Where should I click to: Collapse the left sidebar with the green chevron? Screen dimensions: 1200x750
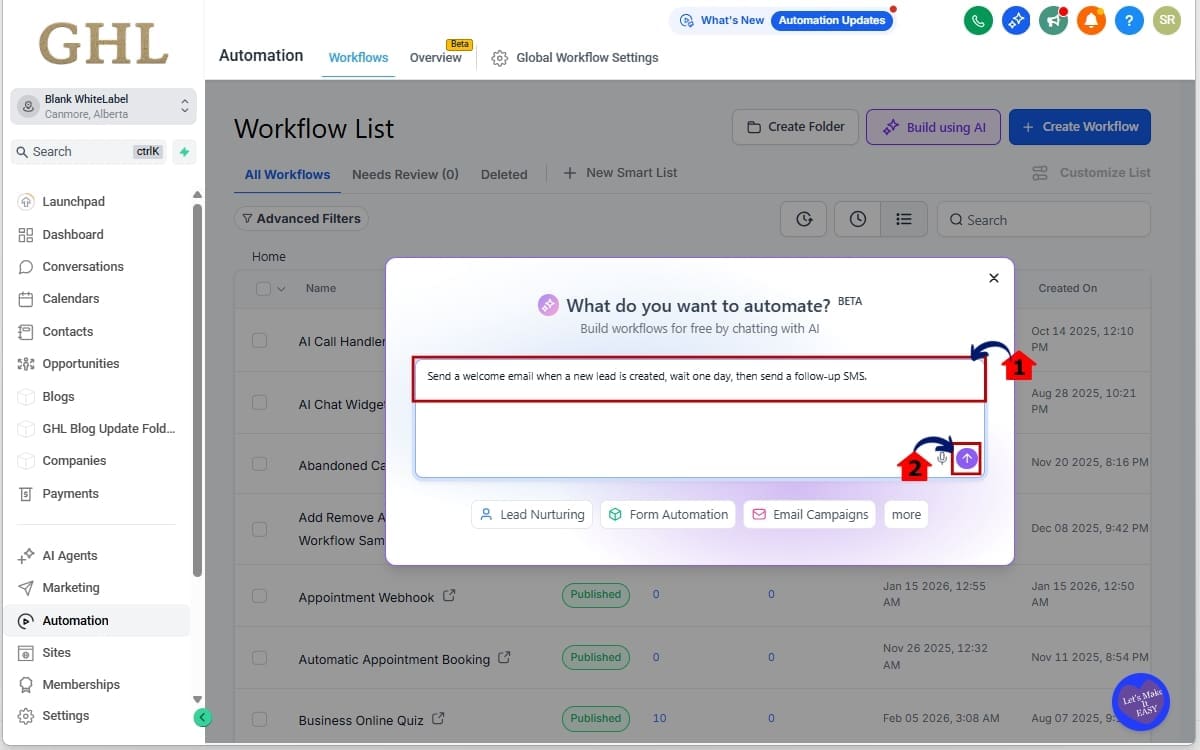point(203,717)
